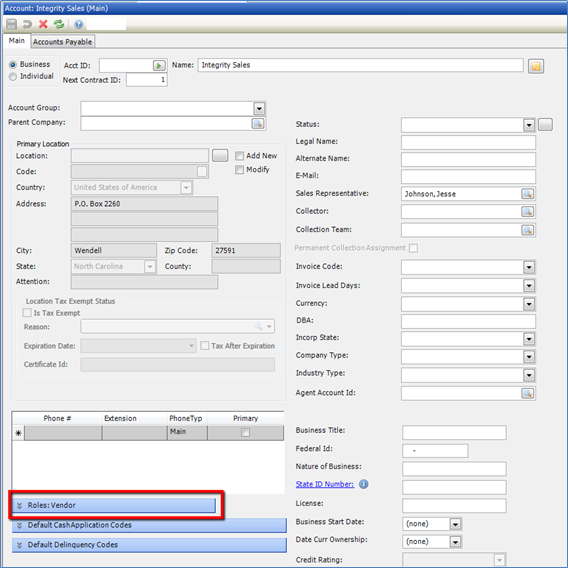Open the Account Group dropdown
The width and height of the screenshot is (568, 568).
point(259,108)
